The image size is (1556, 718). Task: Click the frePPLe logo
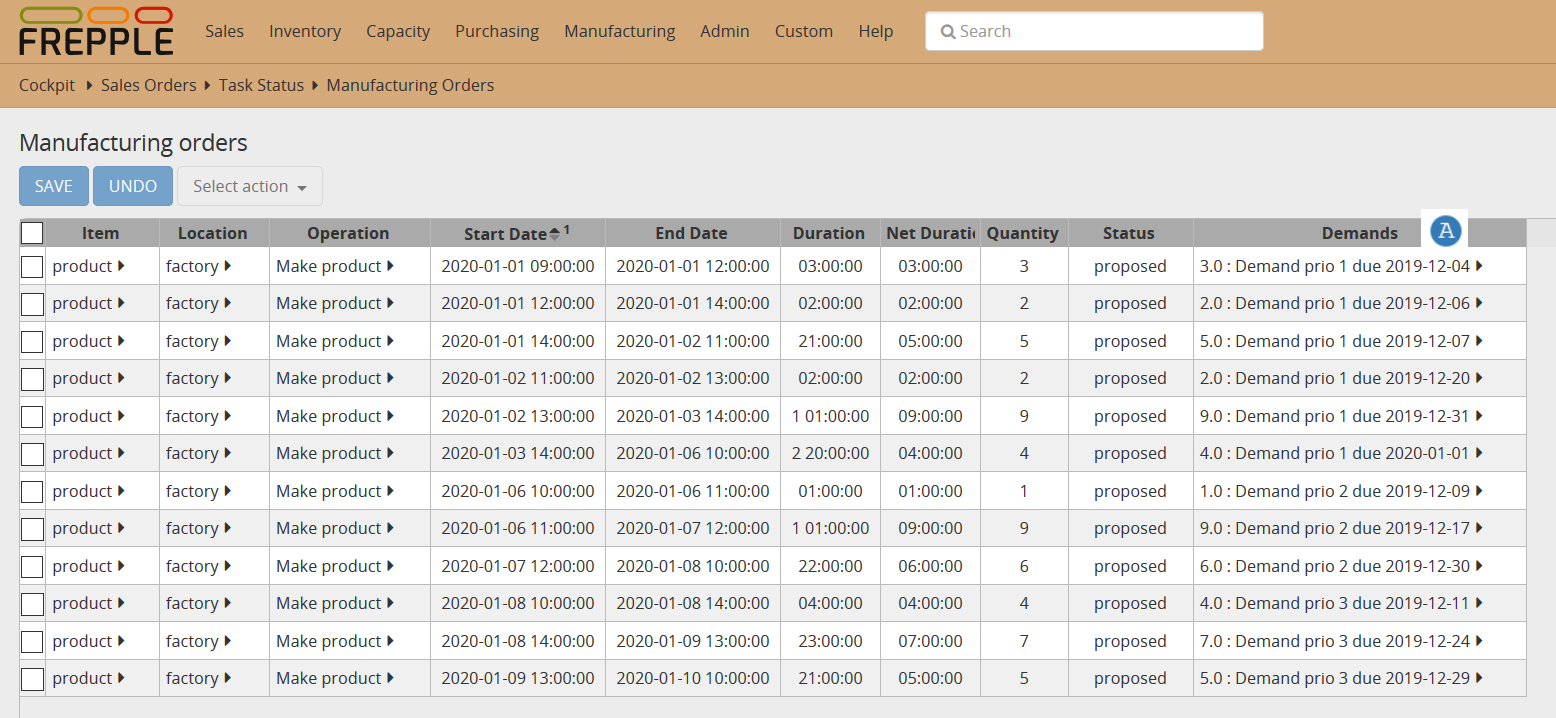coord(95,31)
